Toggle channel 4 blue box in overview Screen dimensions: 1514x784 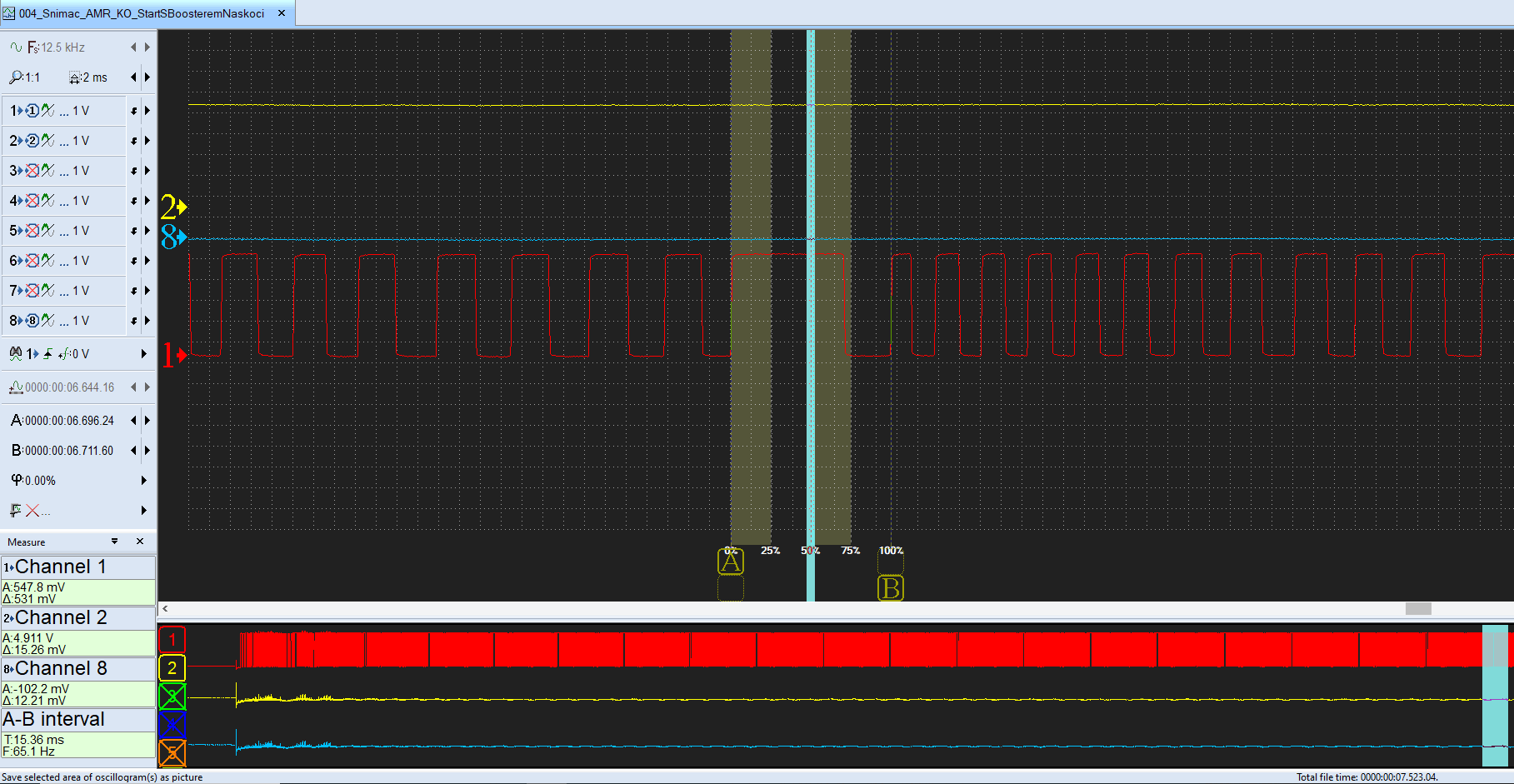[x=172, y=725]
